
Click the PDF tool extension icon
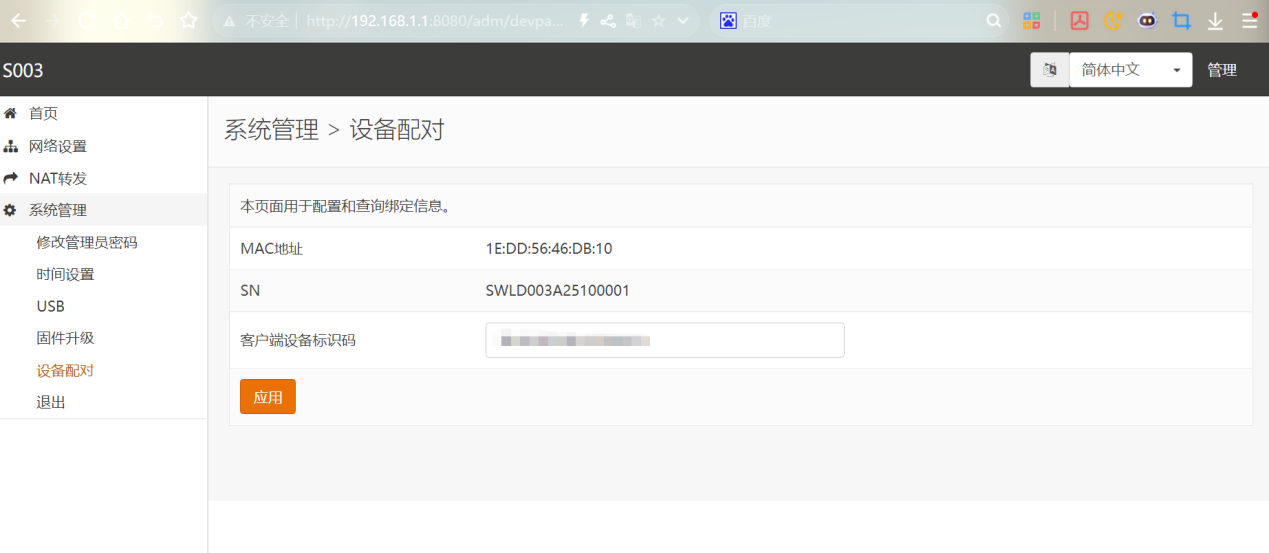click(x=1079, y=20)
